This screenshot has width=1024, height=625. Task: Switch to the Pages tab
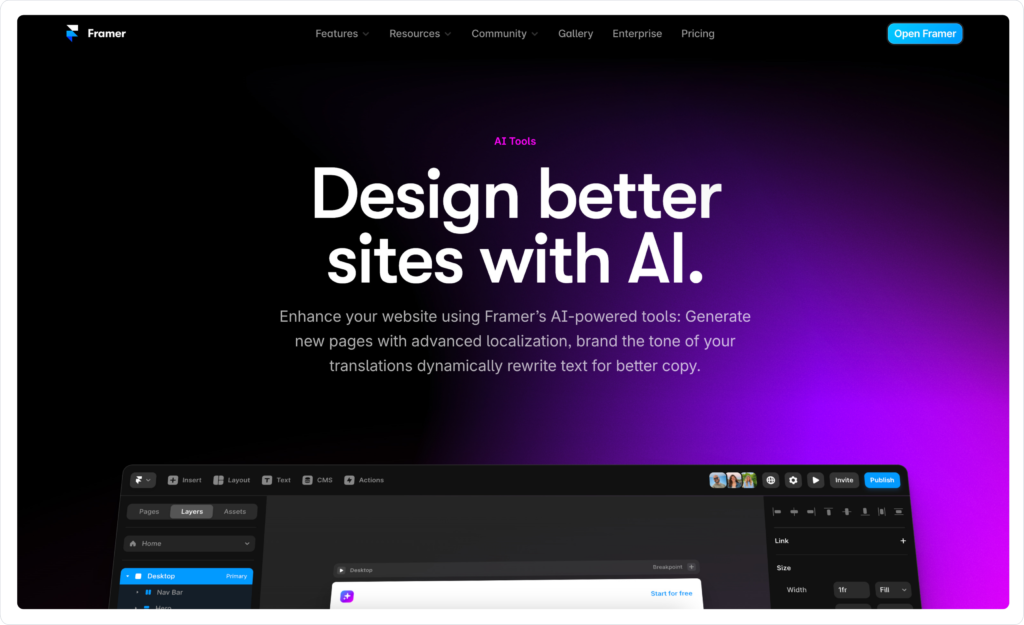coord(148,511)
